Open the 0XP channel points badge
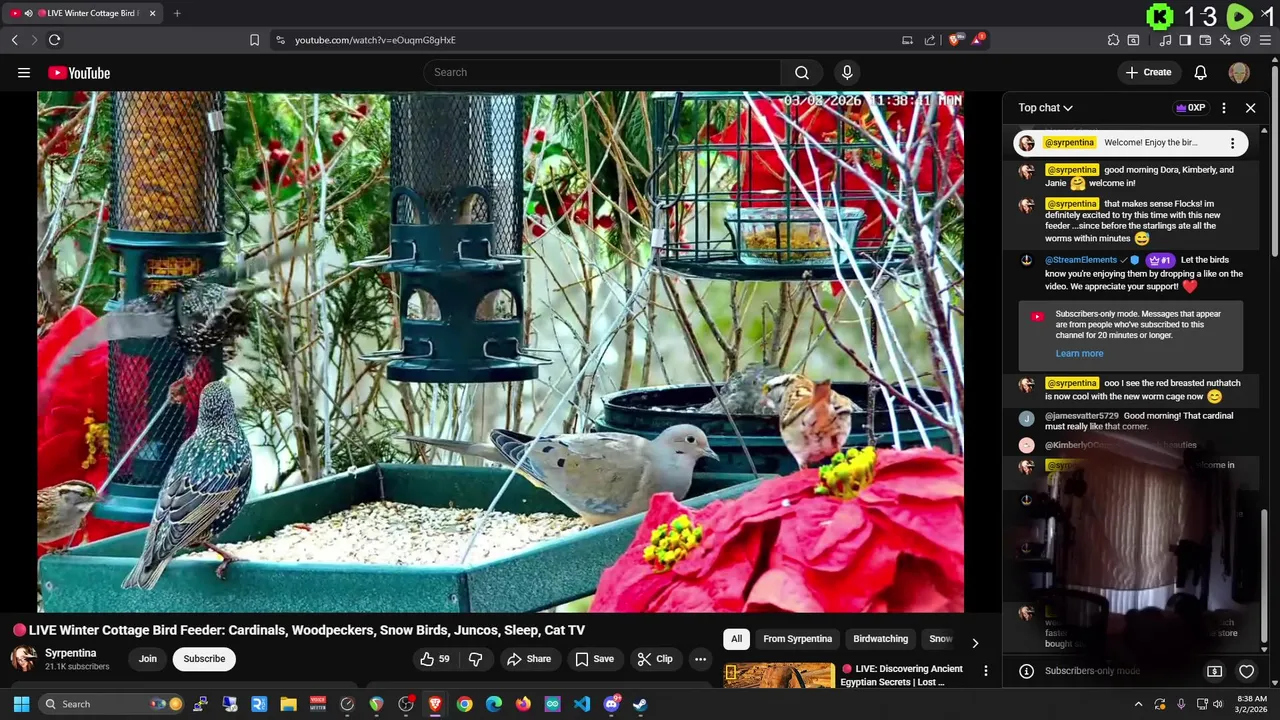Viewport: 1280px width, 720px height. pos(1190,108)
